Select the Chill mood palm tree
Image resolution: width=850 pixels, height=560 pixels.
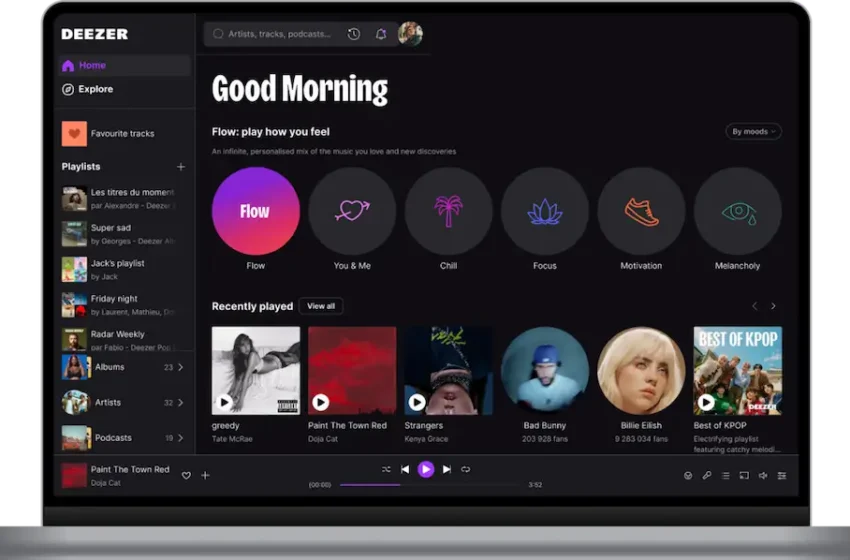448,211
